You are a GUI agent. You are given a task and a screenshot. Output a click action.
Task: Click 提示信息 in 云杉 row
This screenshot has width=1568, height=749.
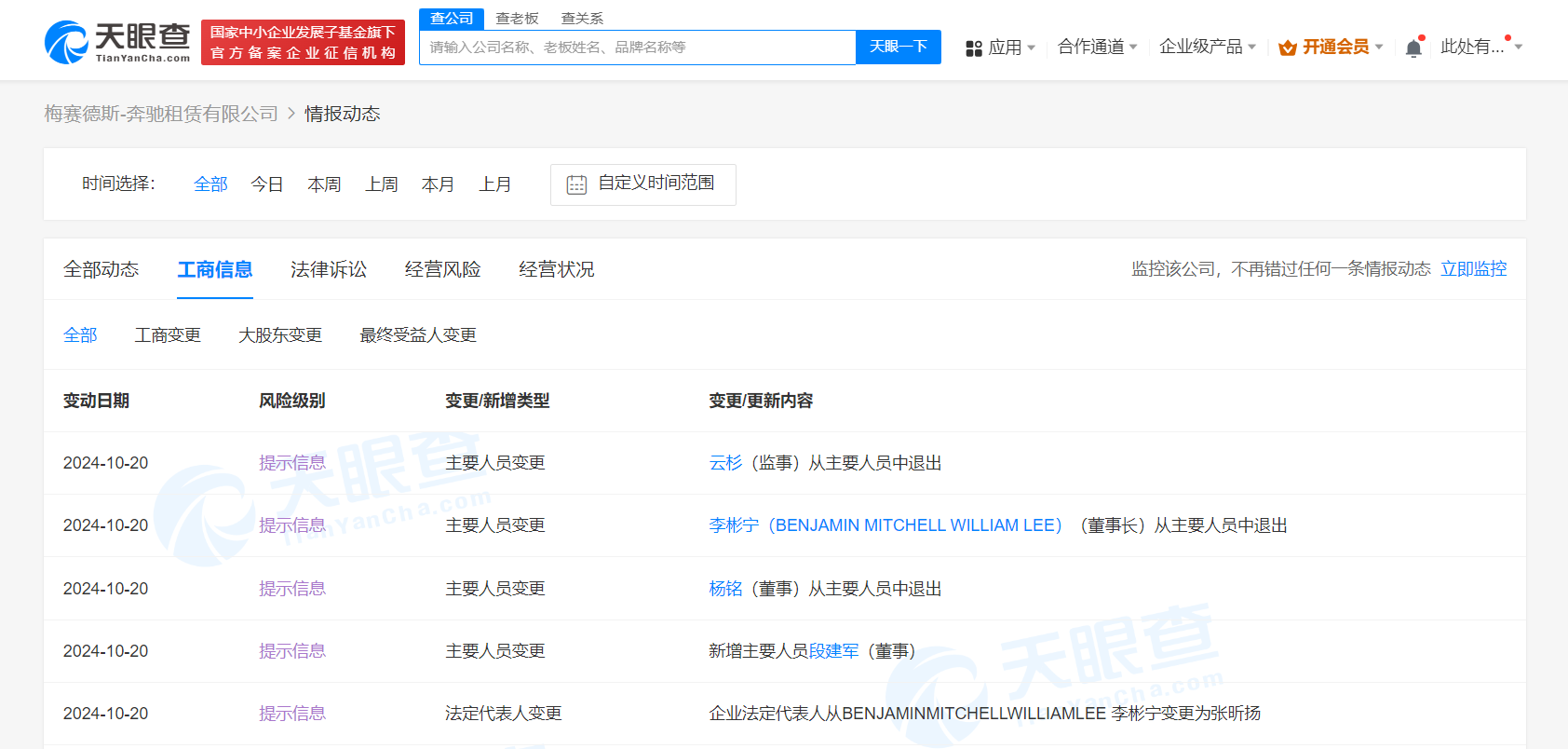pos(292,463)
